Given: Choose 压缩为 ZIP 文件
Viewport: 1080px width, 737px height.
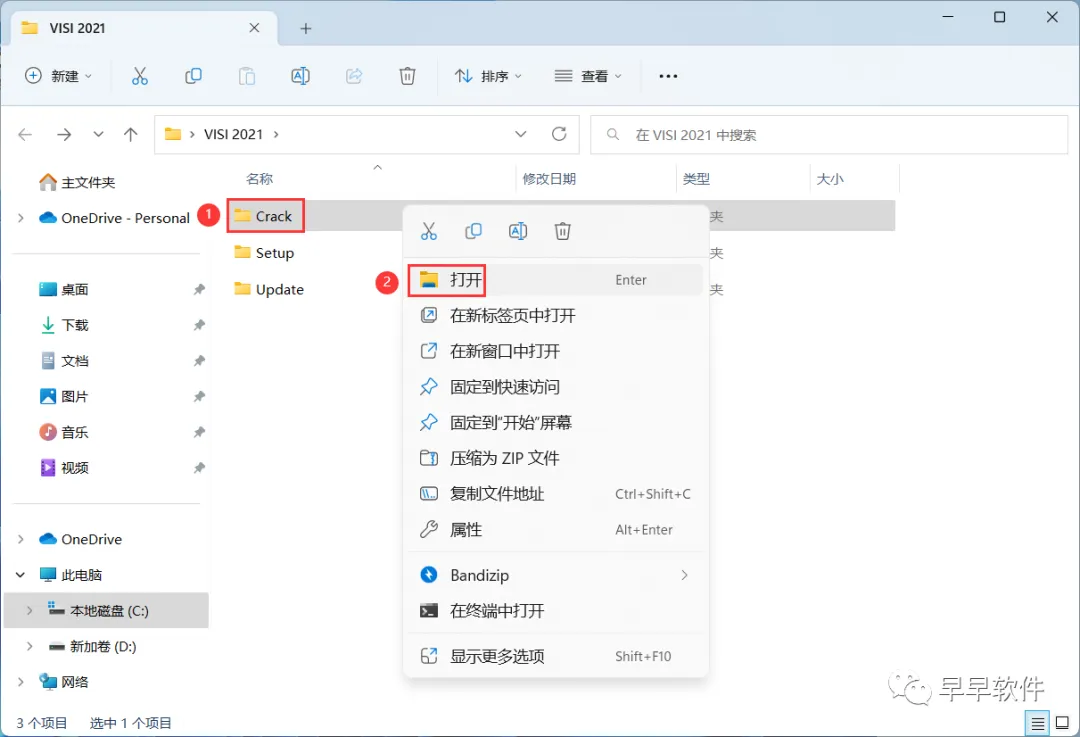Looking at the screenshot, I should point(555,458).
